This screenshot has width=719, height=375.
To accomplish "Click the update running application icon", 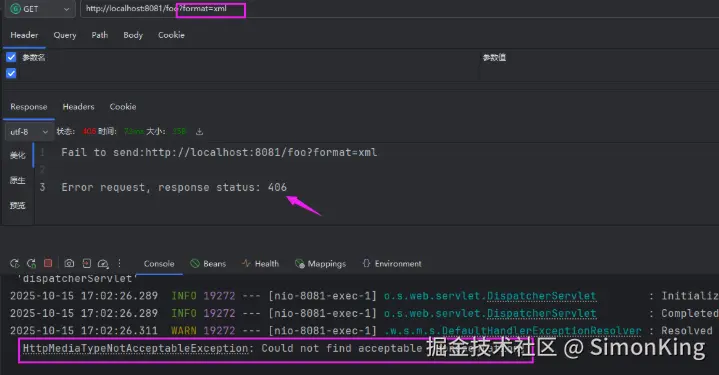I will (31, 264).
